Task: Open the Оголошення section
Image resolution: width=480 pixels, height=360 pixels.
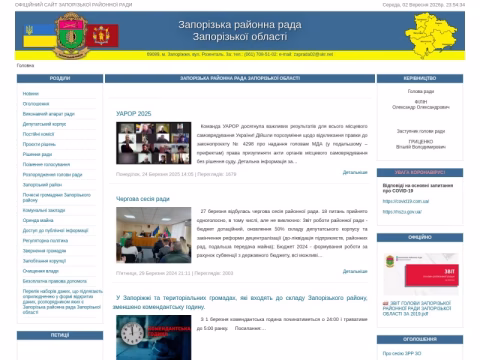Action: pyautogui.click(x=36, y=104)
